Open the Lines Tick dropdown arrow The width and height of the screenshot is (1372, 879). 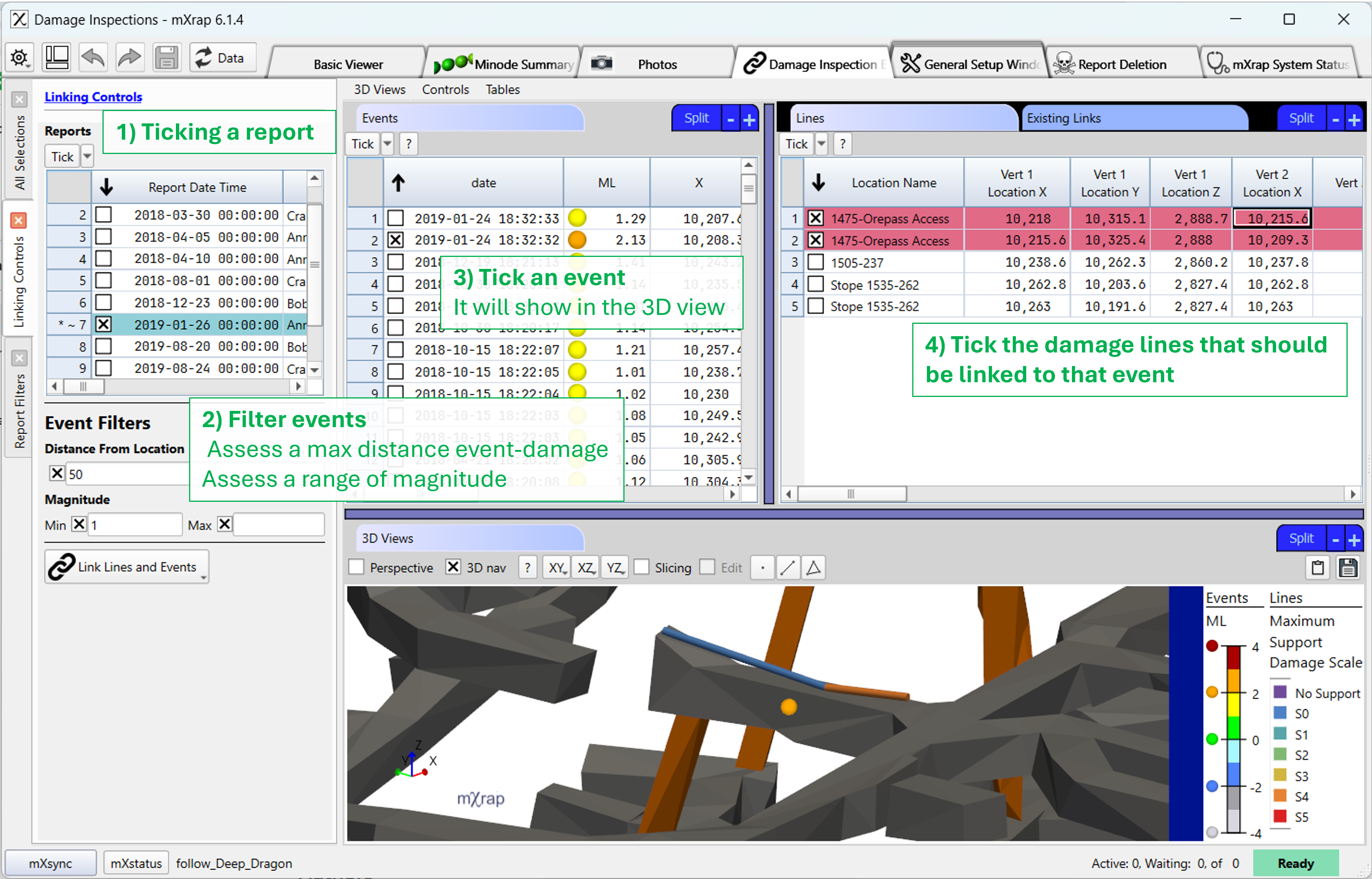click(x=821, y=144)
